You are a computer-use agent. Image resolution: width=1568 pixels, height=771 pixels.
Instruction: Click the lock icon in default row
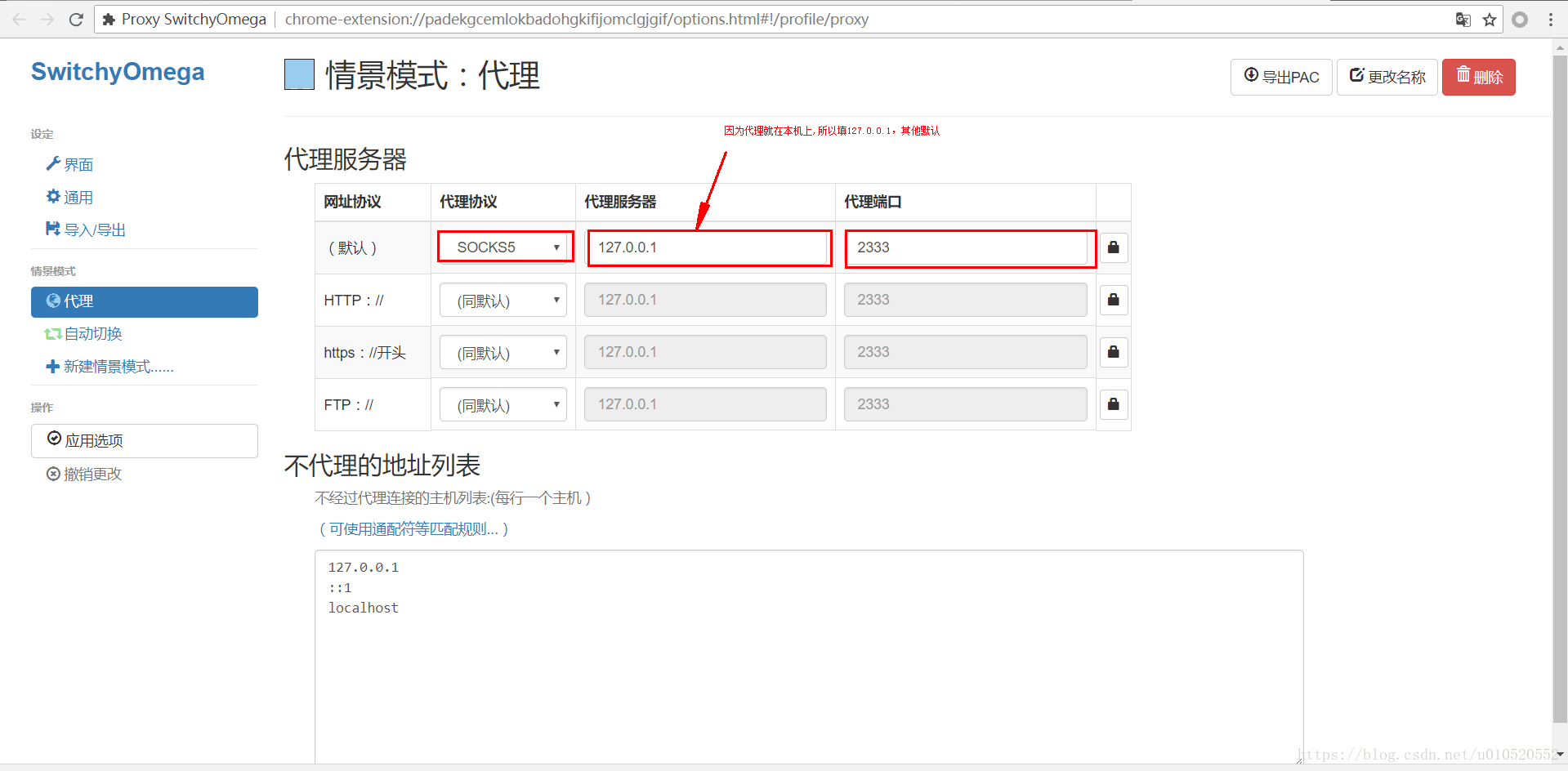pyautogui.click(x=1113, y=247)
